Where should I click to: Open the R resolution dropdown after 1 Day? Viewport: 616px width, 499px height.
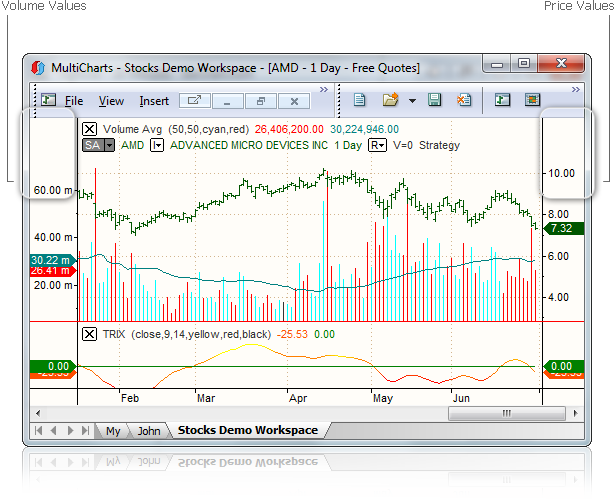point(377,145)
